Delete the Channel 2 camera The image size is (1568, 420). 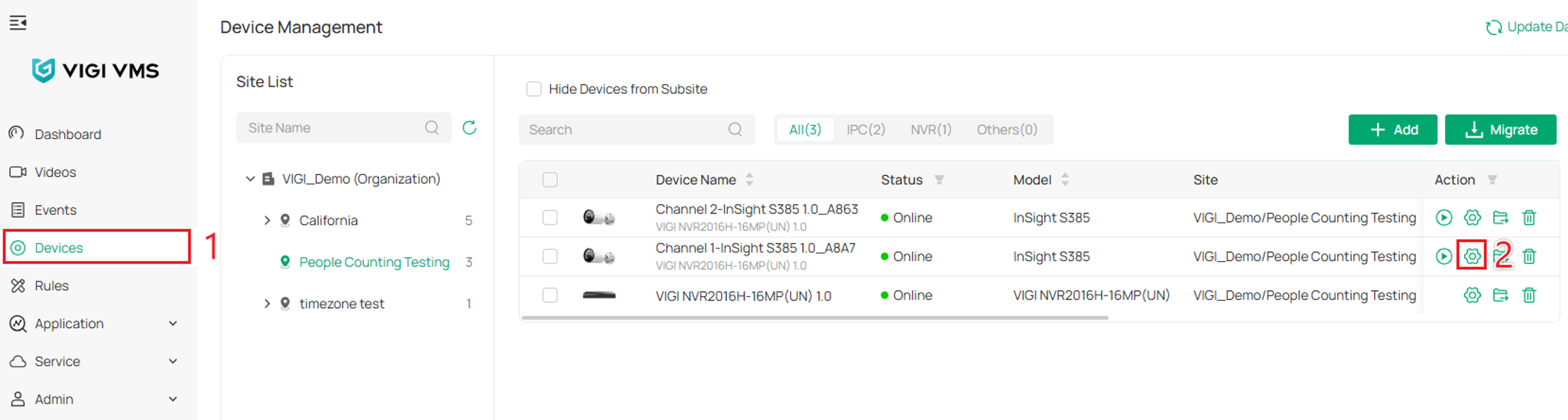click(1529, 217)
